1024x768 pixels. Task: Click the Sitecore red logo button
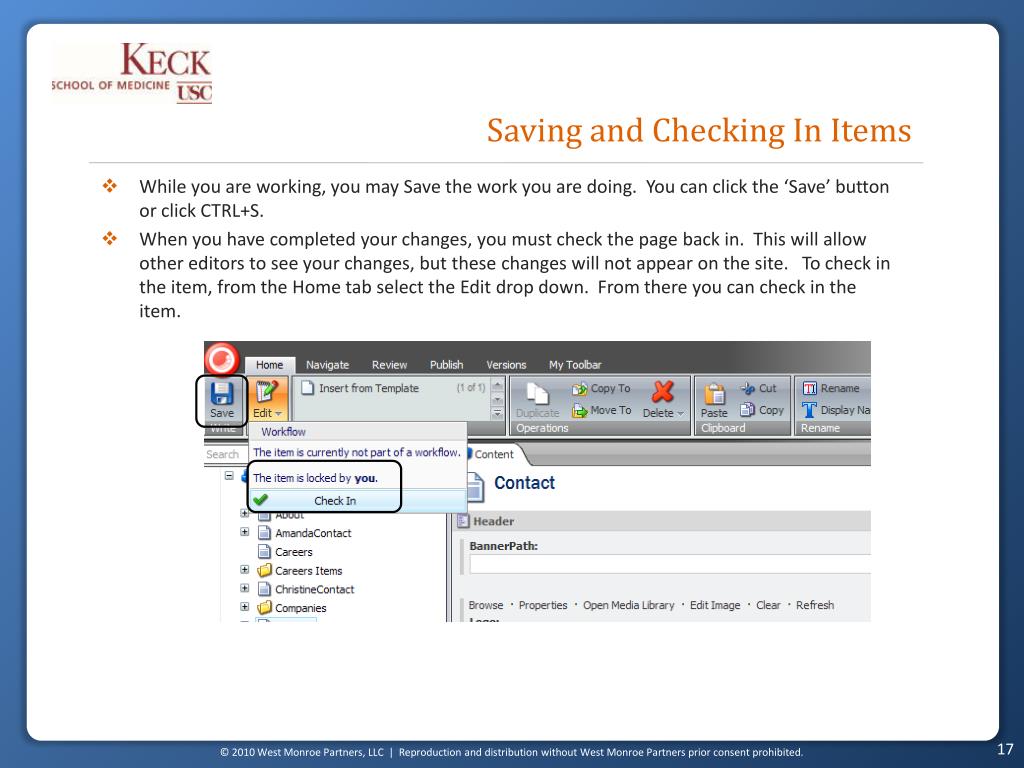click(222, 359)
